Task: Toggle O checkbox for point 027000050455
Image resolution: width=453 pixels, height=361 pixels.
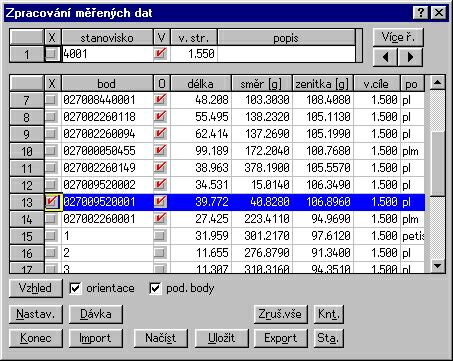Action: click(161, 151)
